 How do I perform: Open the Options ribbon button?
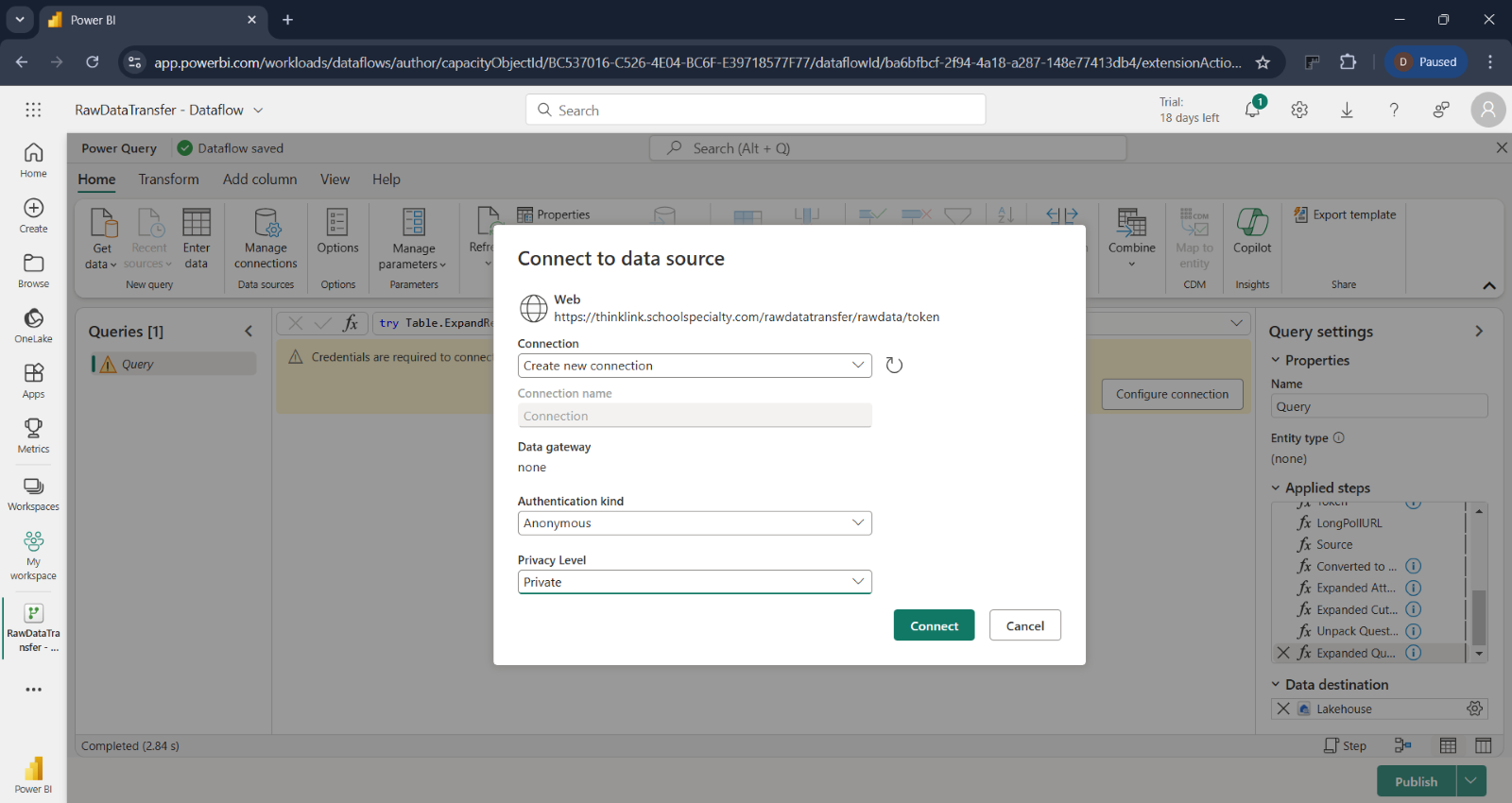point(337,231)
